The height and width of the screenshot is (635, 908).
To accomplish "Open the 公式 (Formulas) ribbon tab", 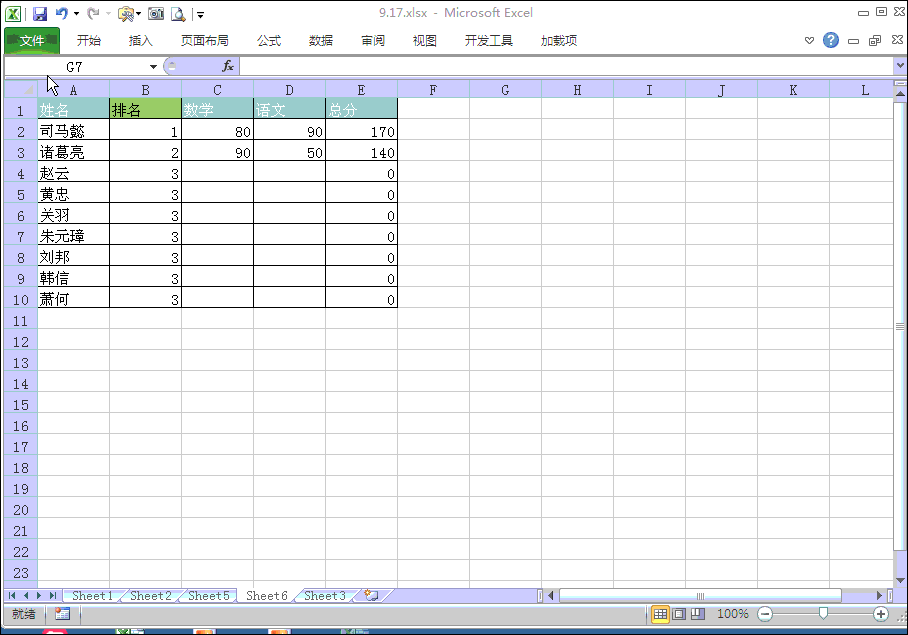I will [x=269, y=41].
